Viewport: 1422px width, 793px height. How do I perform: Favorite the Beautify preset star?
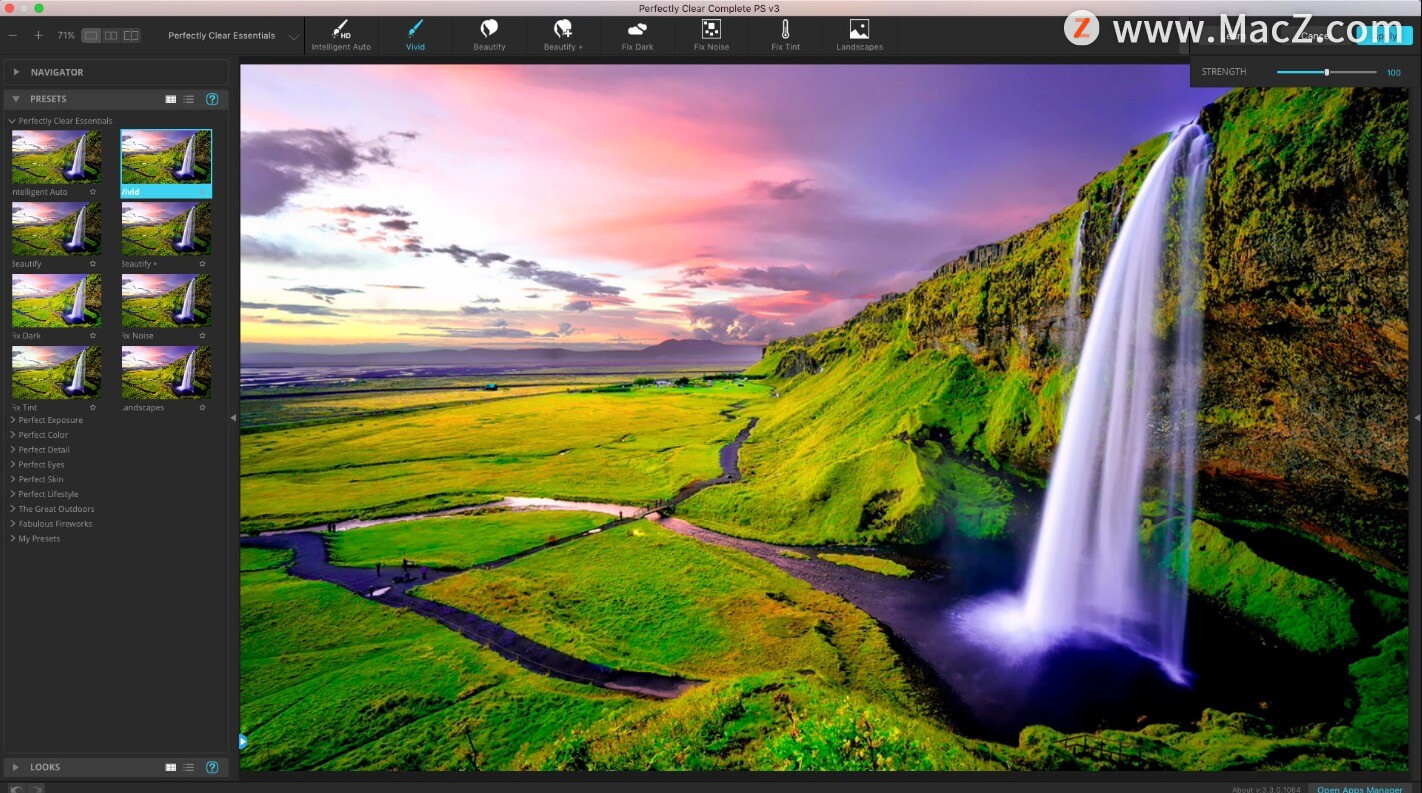point(93,264)
